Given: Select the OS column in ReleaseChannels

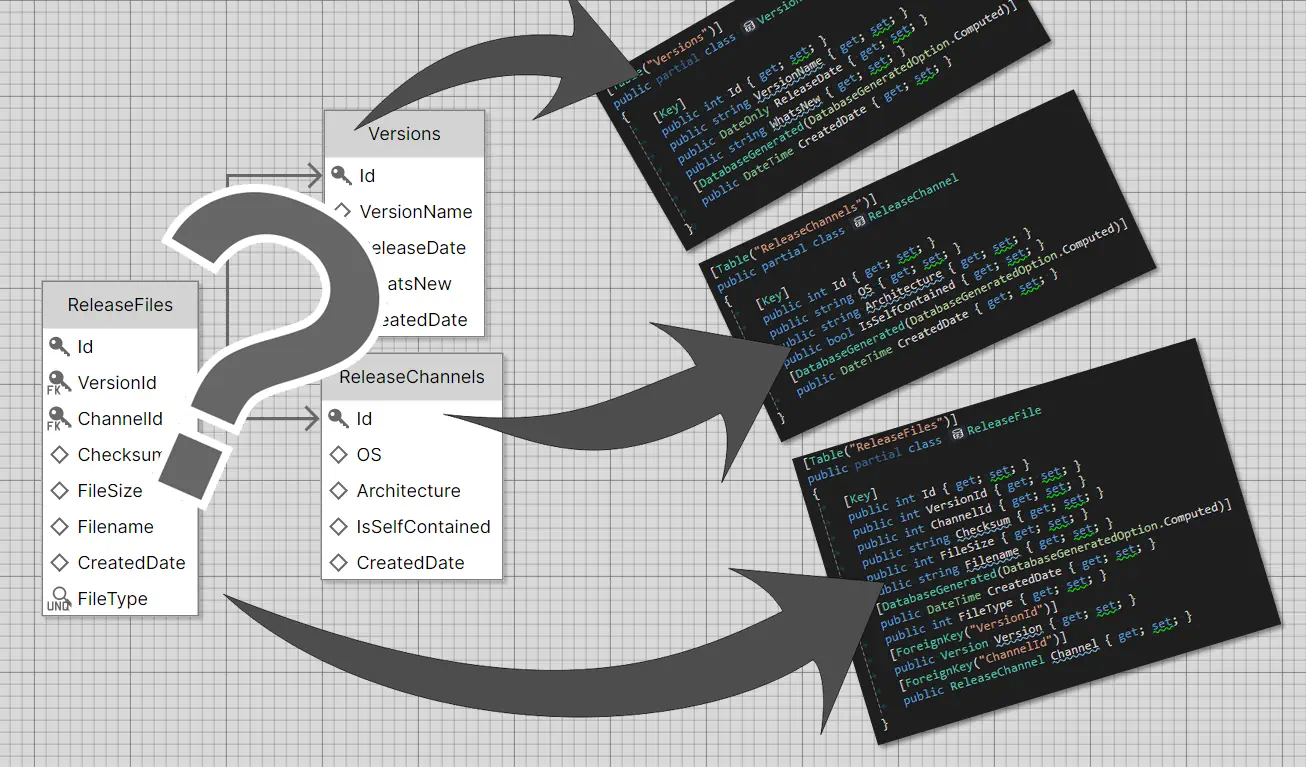Looking at the screenshot, I should click(x=369, y=455).
